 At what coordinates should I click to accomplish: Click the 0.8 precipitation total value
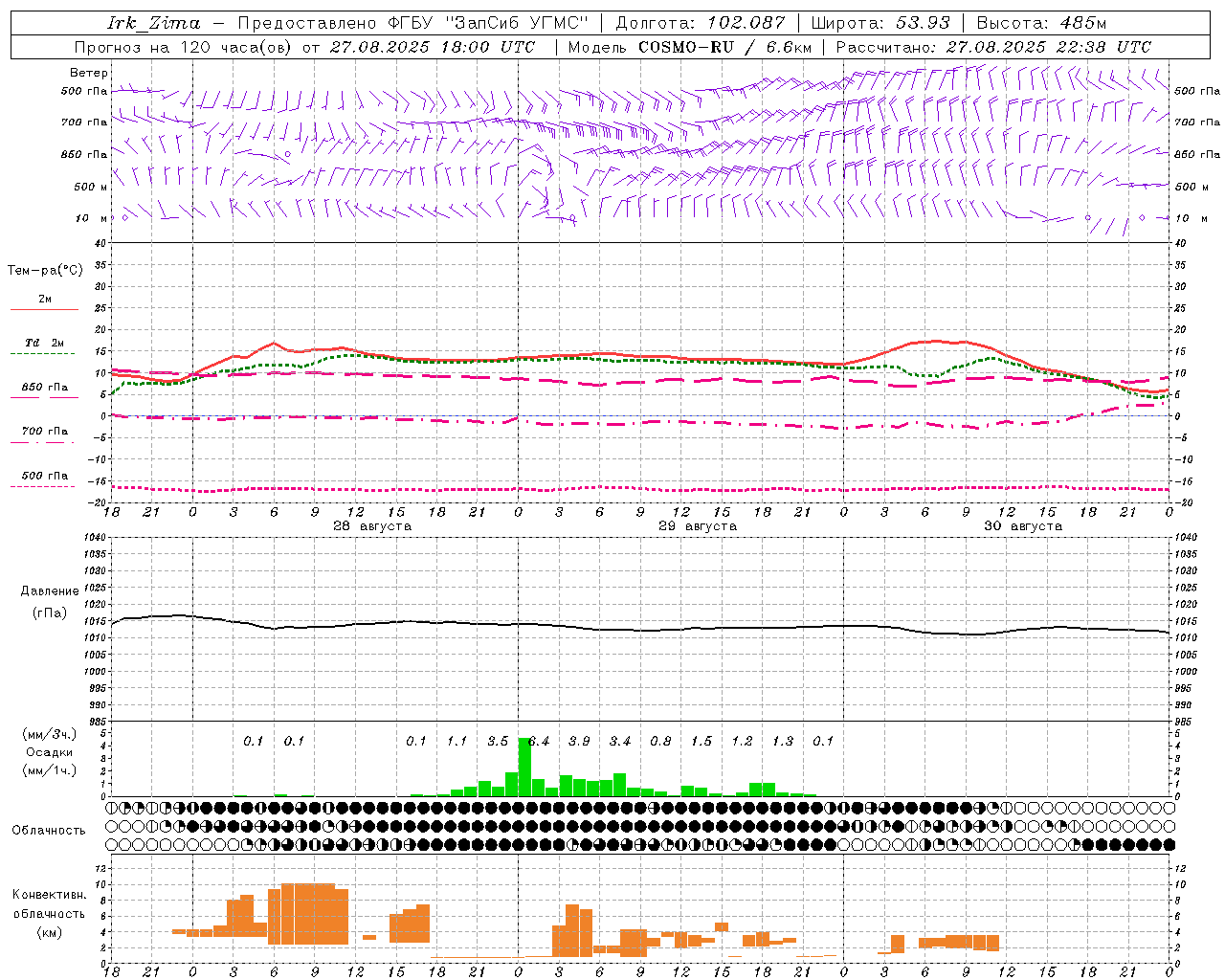coord(660,741)
